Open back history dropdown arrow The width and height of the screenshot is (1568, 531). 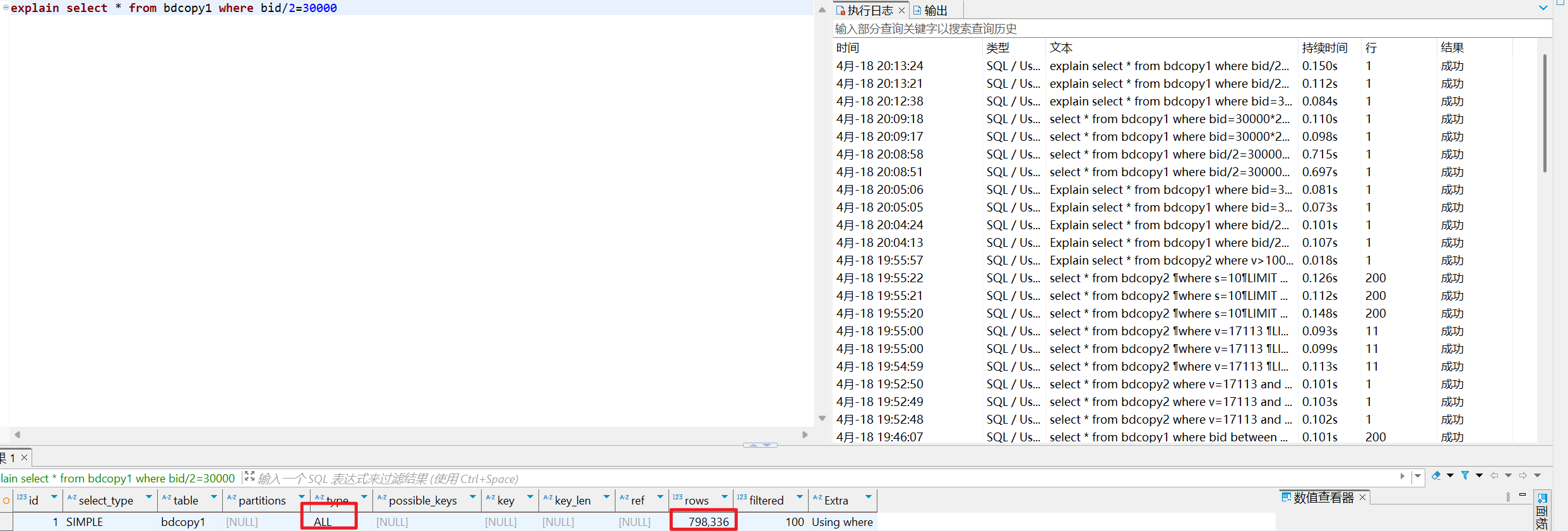(x=1508, y=475)
